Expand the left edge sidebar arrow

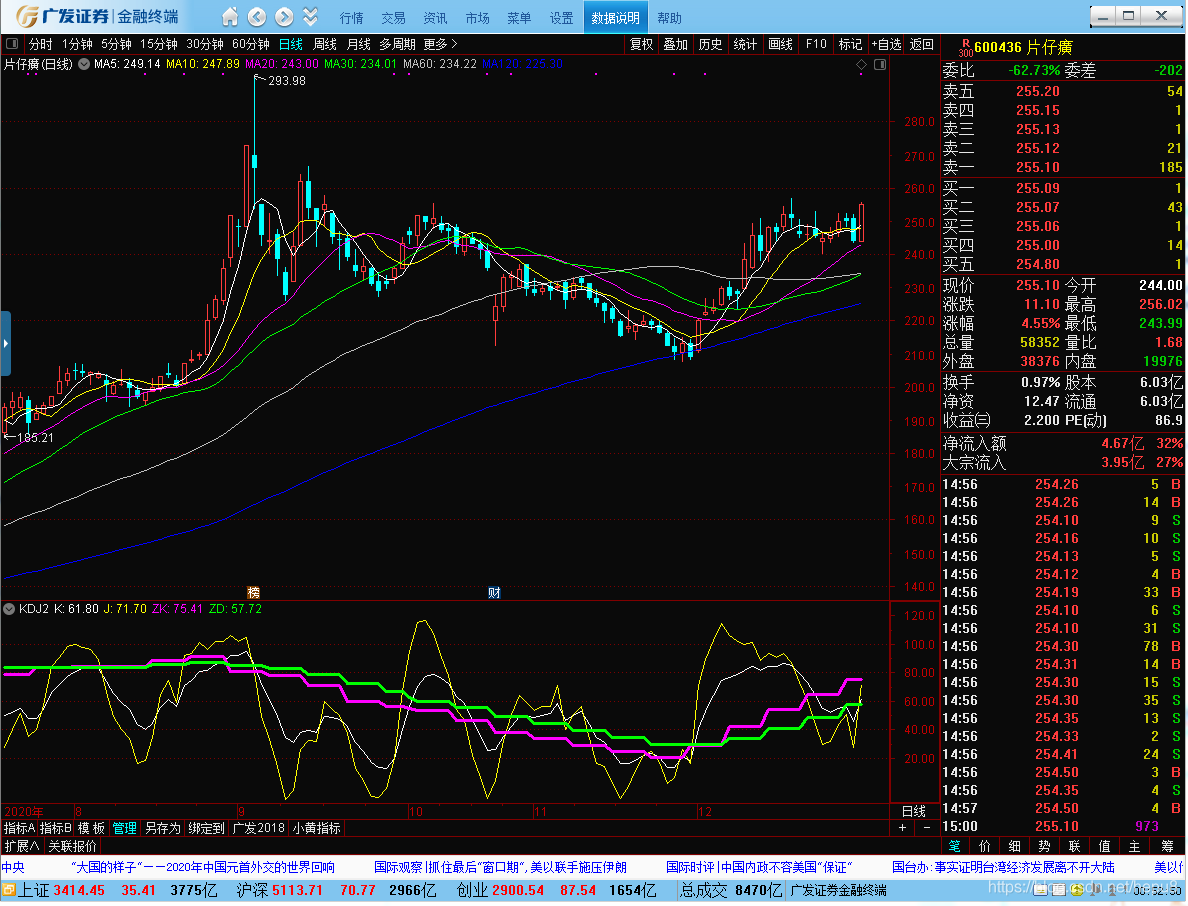pyautogui.click(x=5, y=343)
